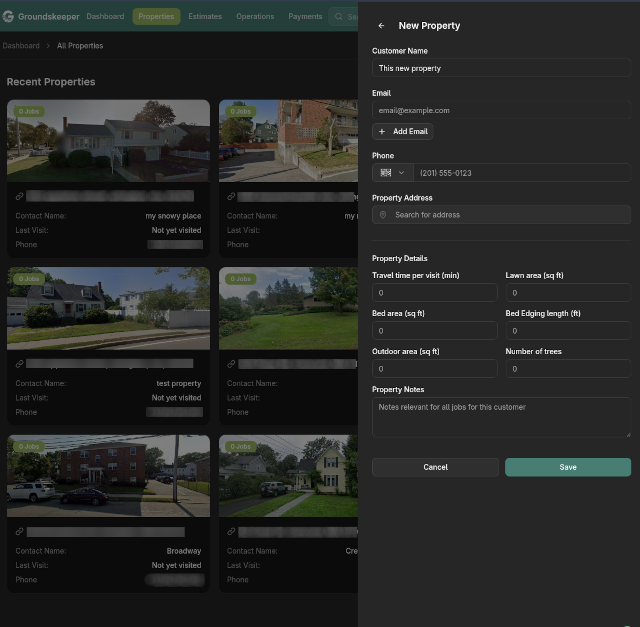Select the Number of trees field
The width and height of the screenshot is (640, 627).
pyautogui.click(x=568, y=369)
